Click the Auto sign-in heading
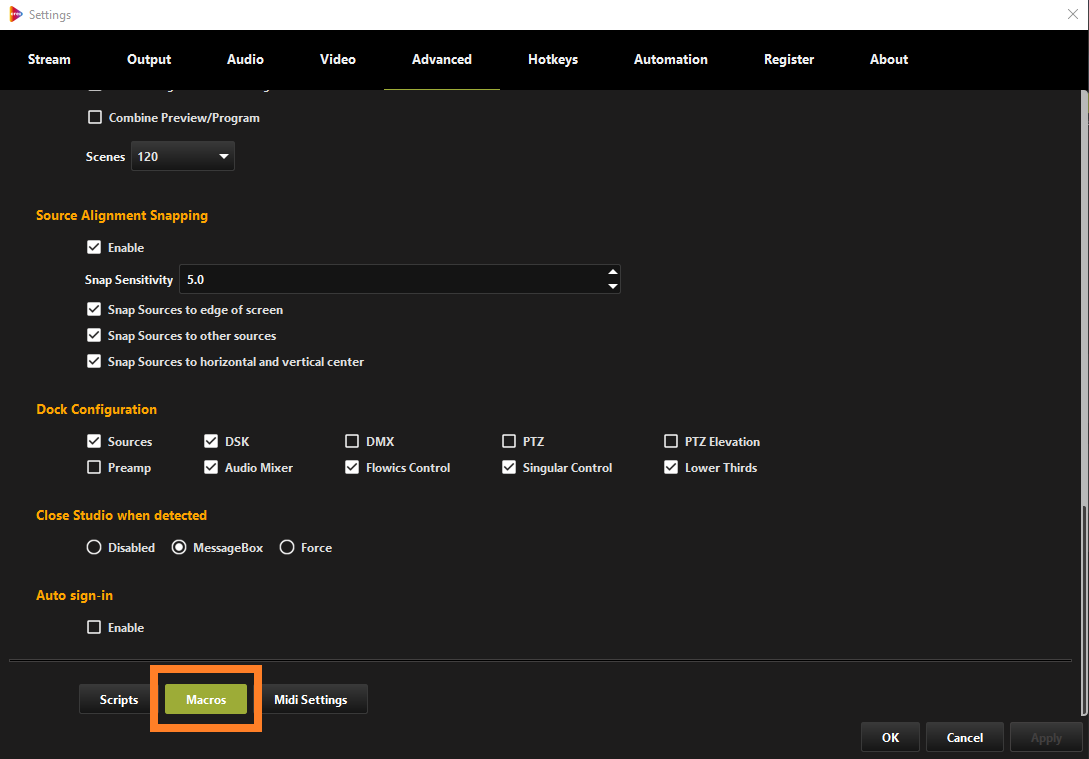Screen dimensions: 1089x759 pyautogui.click(x=74, y=595)
